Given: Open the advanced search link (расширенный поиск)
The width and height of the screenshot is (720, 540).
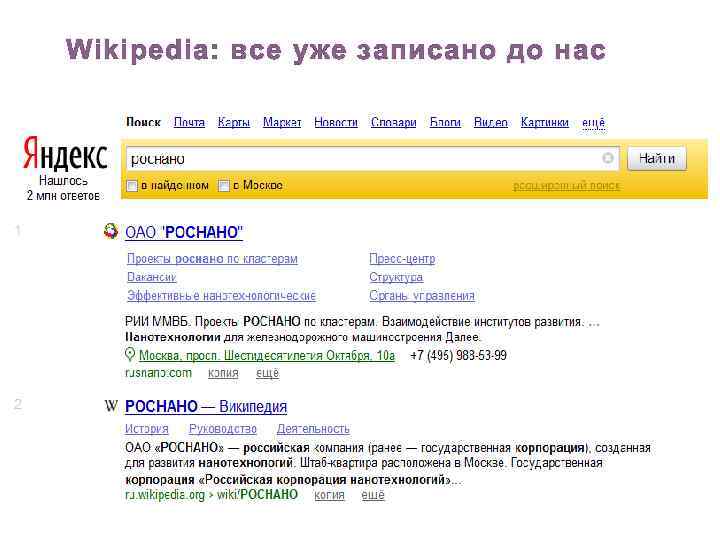Looking at the screenshot, I should point(566,186).
